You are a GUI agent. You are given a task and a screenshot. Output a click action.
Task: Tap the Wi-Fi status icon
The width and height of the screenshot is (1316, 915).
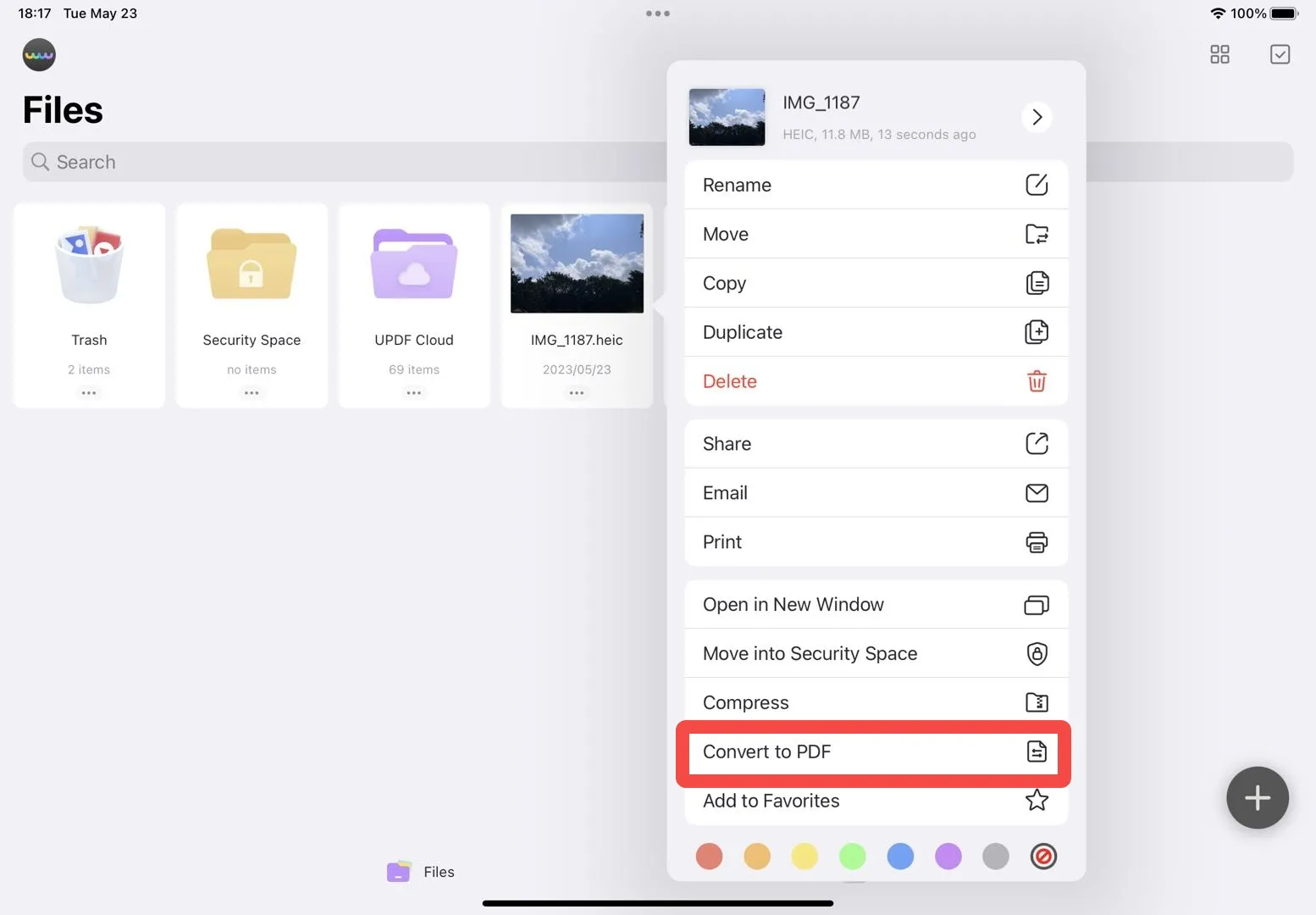(x=1218, y=14)
